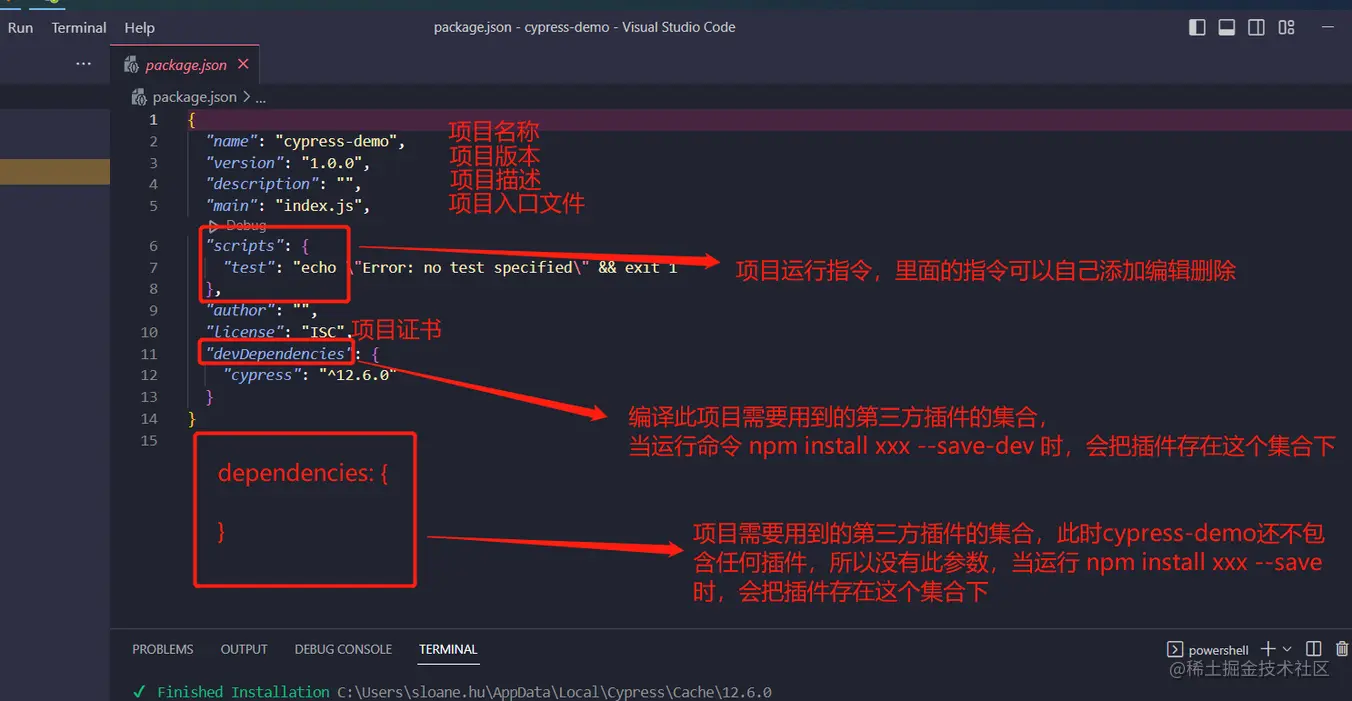The width and height of the screenshot is (1352, 701).
Task: Close the package.json editor tab
Action: [x=243, y=65]
